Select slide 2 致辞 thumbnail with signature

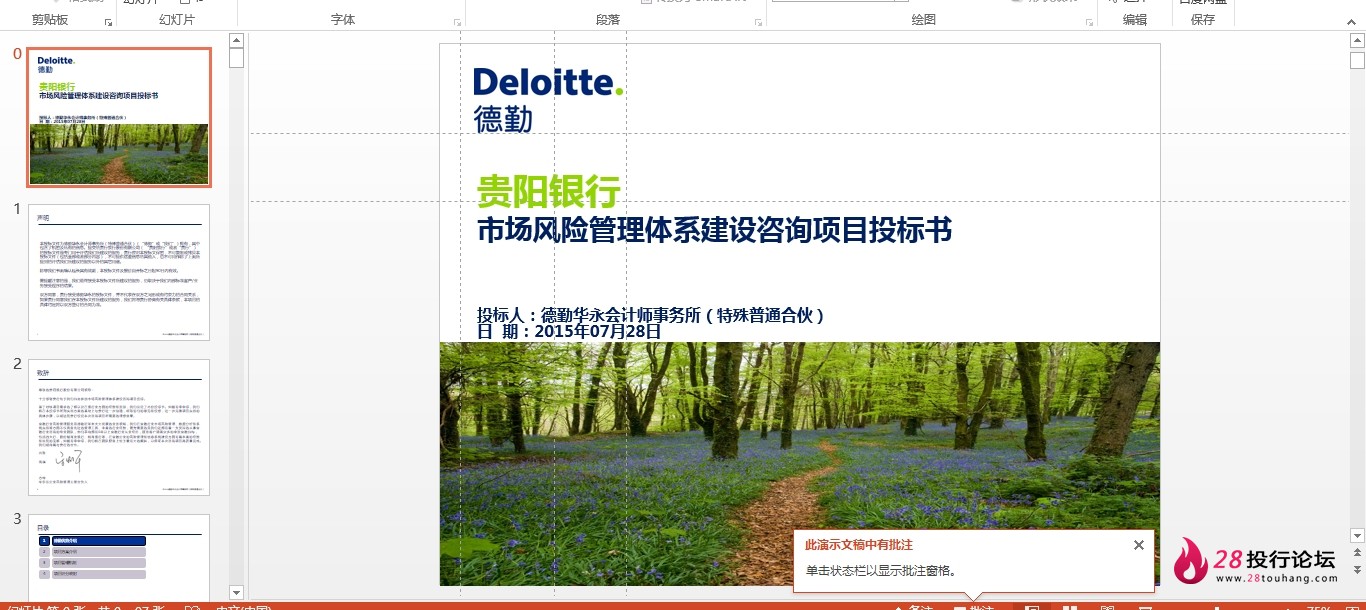[x=119, y=427]
